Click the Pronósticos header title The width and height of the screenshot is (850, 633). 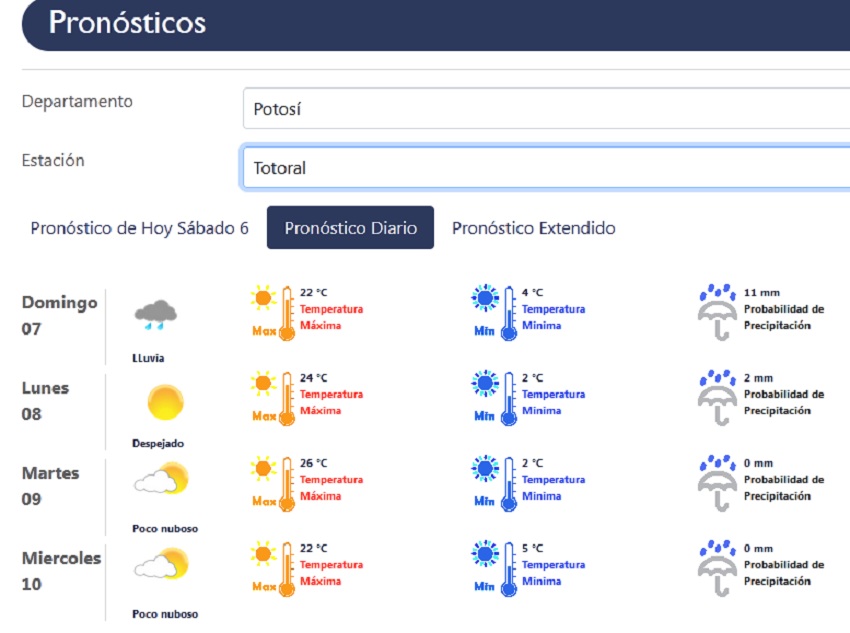click(127, 23)
